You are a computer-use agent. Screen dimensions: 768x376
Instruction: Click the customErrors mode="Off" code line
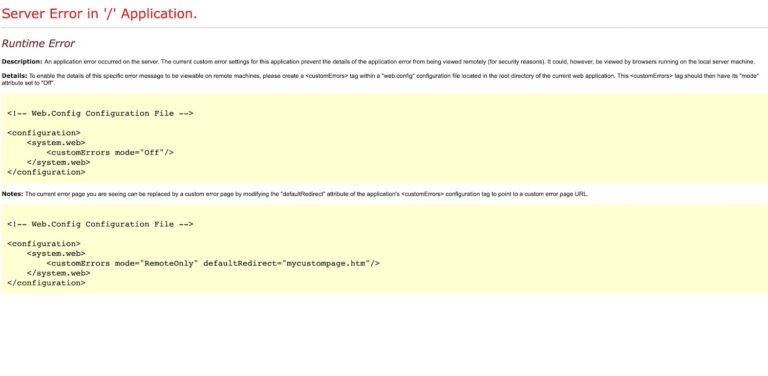[110, 152]
